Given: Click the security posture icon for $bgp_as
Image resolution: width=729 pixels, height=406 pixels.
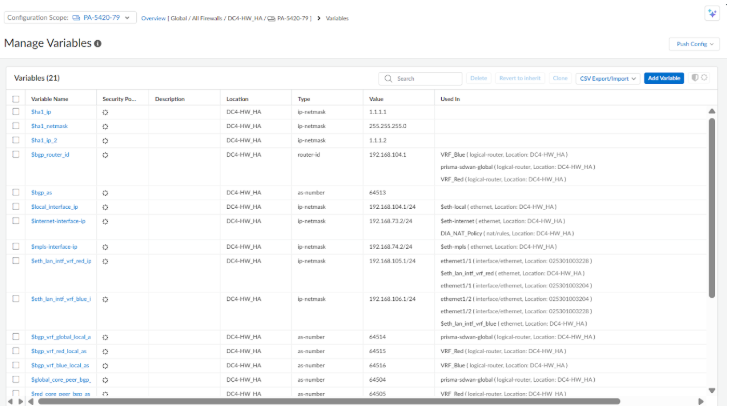Looking at the screenshot, I should (x=105, y=192).
